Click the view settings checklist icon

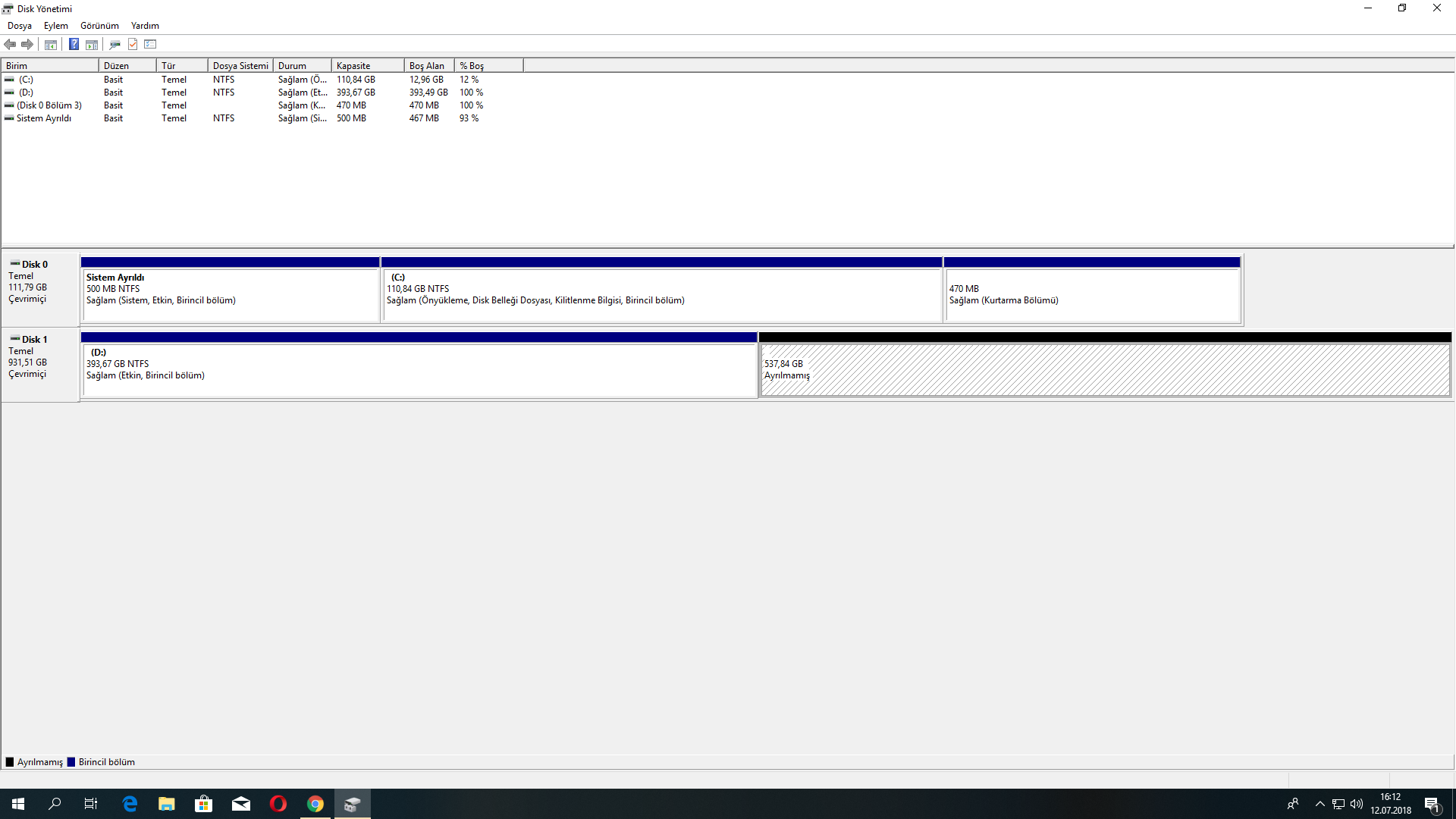coord(150,44)
